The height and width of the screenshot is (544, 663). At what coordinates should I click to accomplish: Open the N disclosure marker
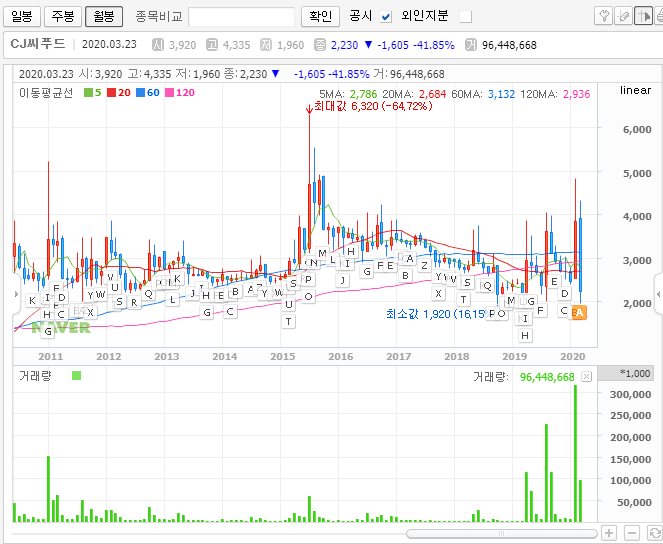[x=314, y=262]
